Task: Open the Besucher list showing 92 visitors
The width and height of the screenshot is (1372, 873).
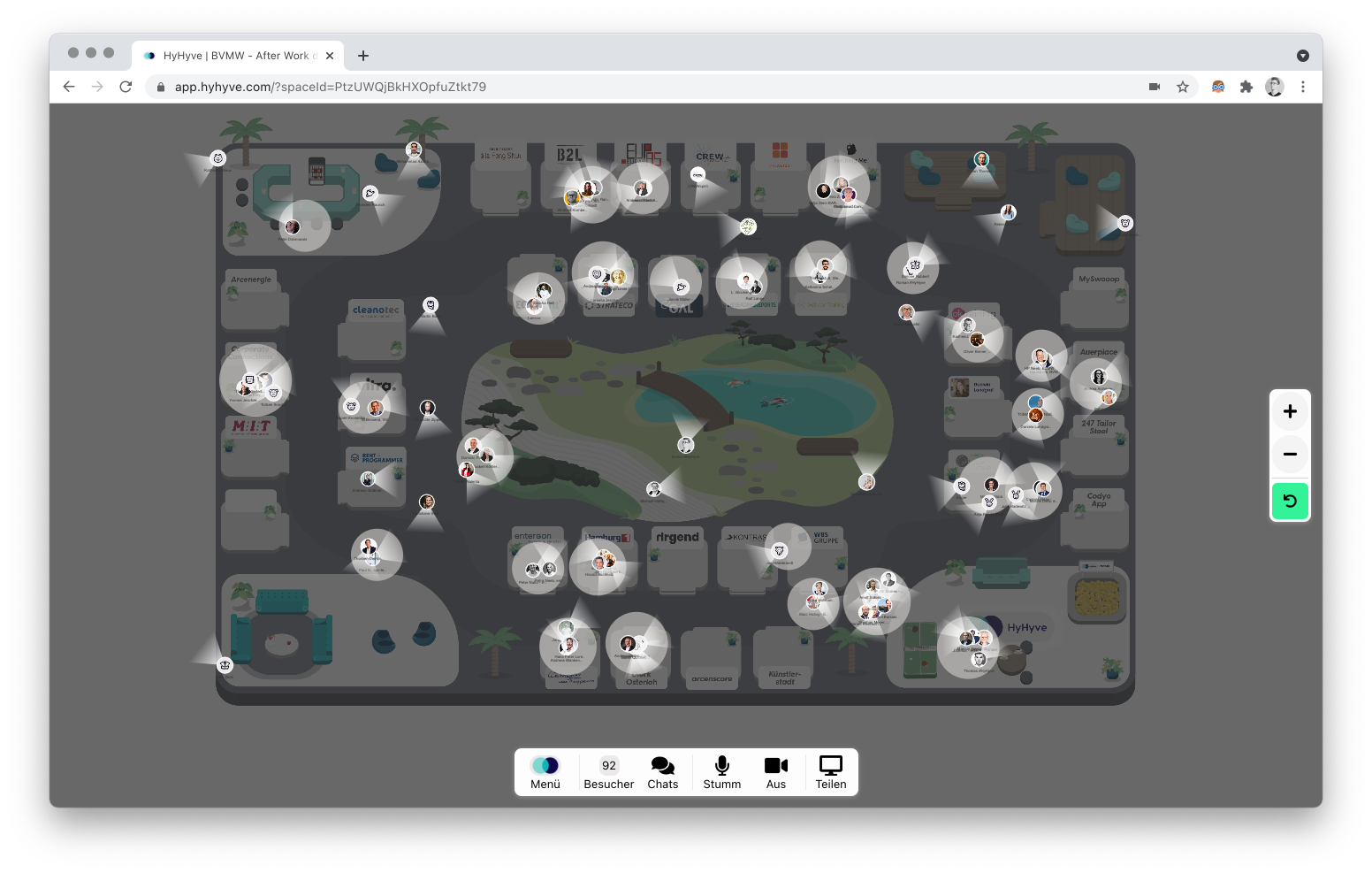Action: pyautogui.click(x=609, y=772)
